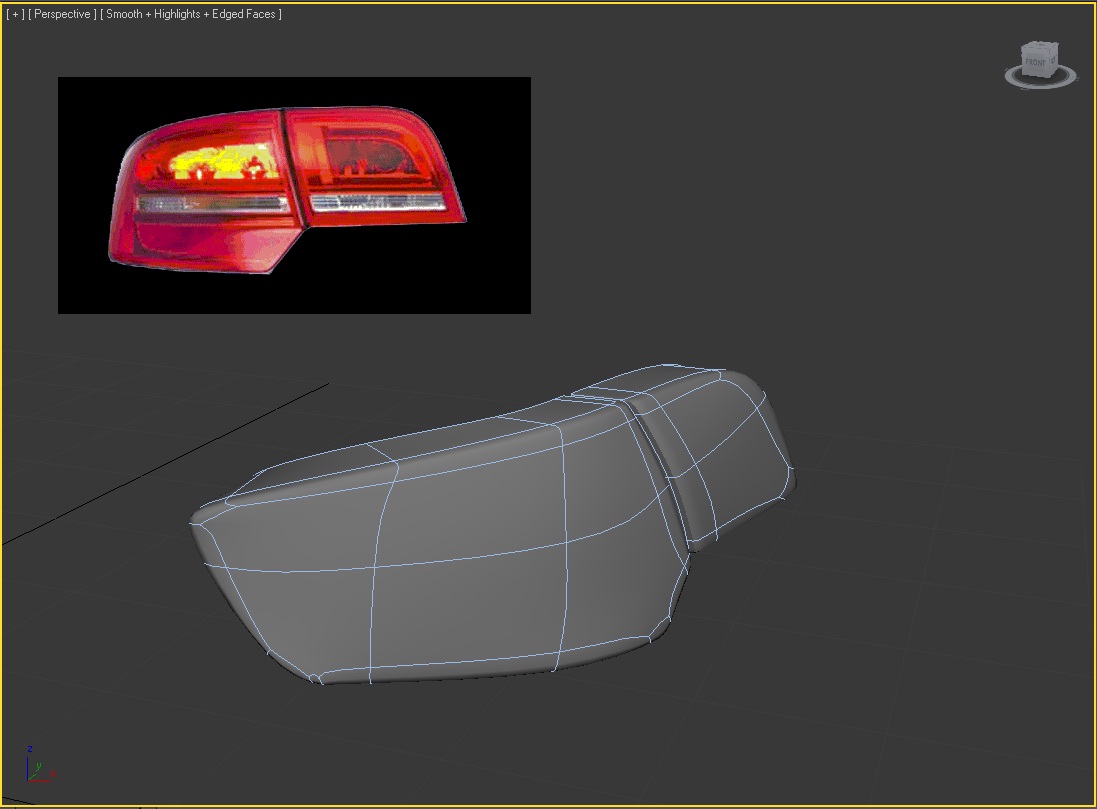This screenshot has width=1097, height=809.
Task: Open the [+] viewport general menu
Action: pyautogui.click(x=15, y=14)
